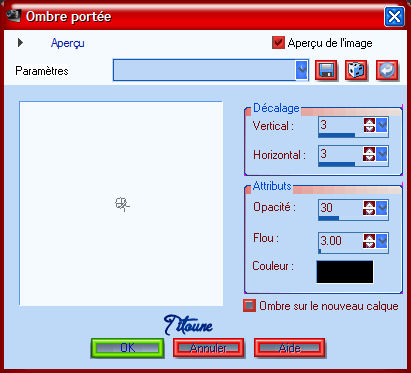Screen dimensions: 411x373
Task: Enable Ombre sur le nouveau calque checkbox
Action: 249,306
